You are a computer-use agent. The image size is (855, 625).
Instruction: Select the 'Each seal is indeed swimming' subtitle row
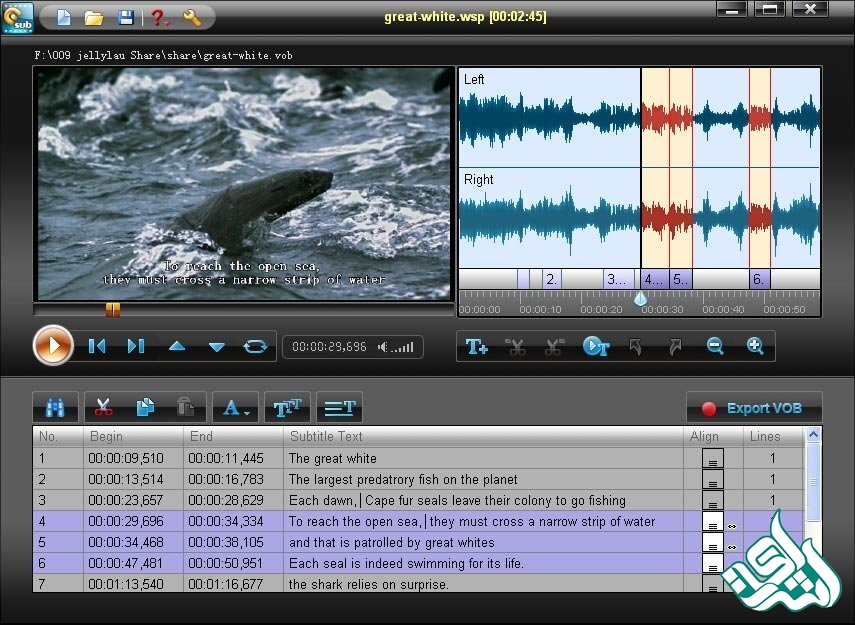[x=405, y=563]
